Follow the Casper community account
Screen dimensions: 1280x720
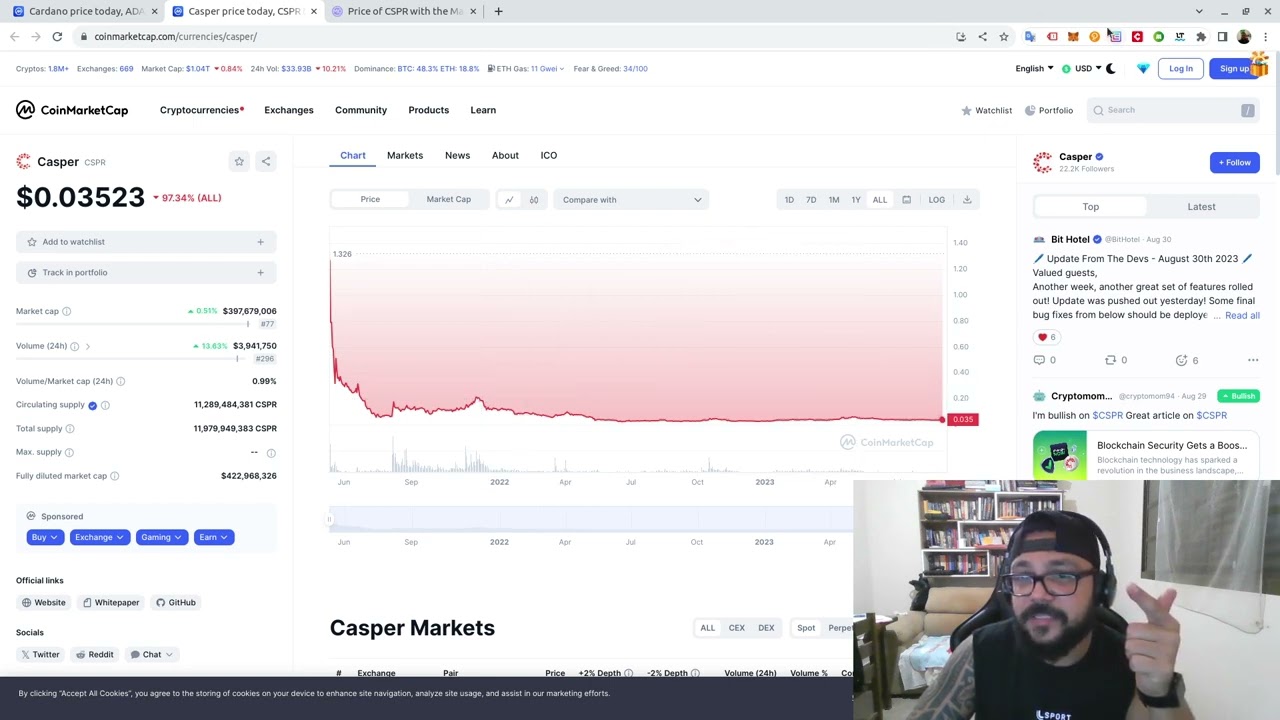pyautogui.click(x=1235, y=162)
